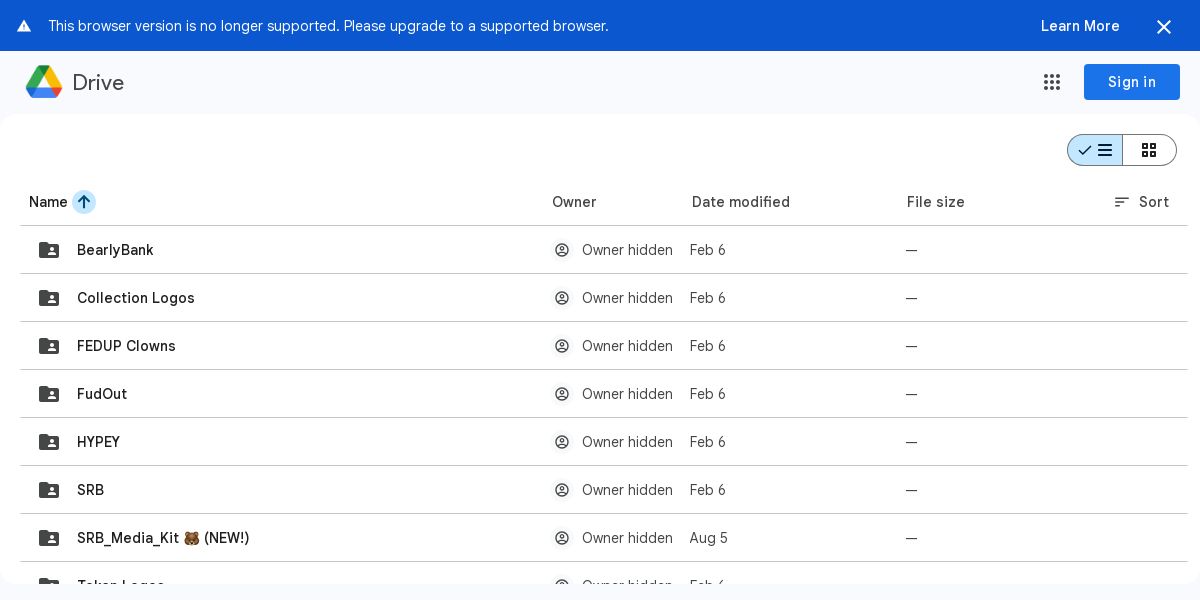The height and width of the screenshot is (600, 1200).
Task: Click the owner avatar icon in BearlyBank row
Action: point(562,250)
